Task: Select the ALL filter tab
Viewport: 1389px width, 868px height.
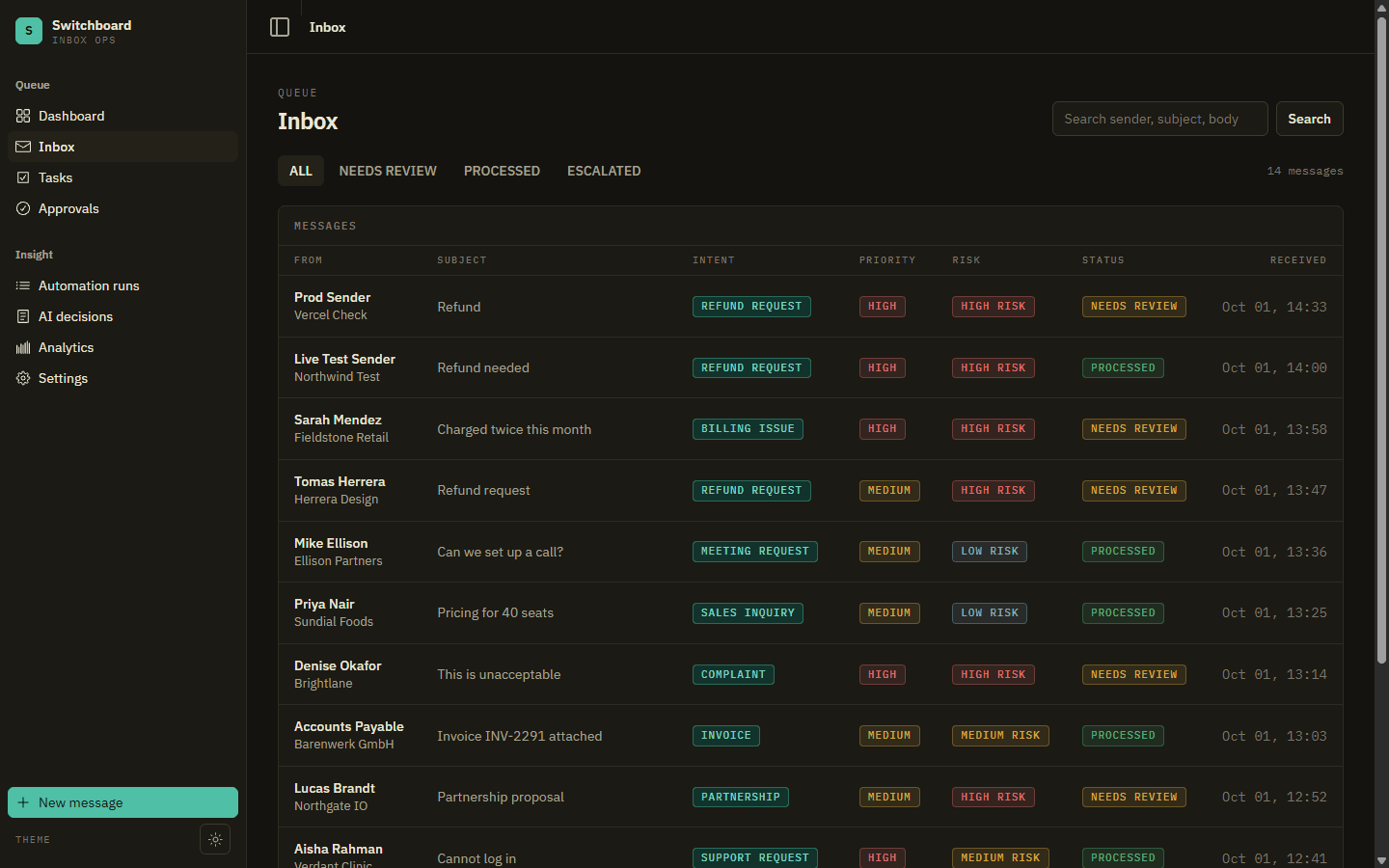Action: (301, 171)
